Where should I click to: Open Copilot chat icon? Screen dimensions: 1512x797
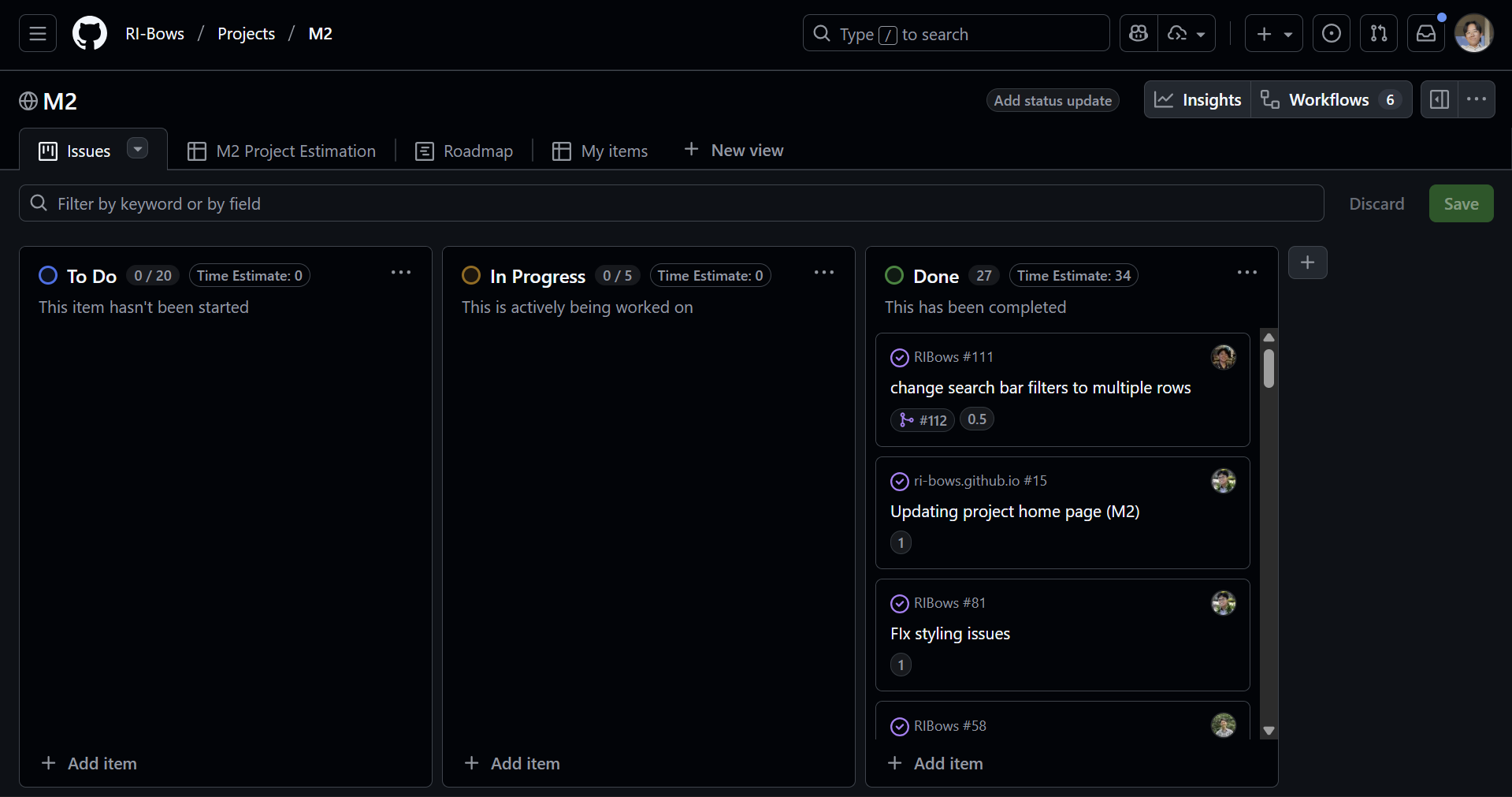(x=1139, y=34)
